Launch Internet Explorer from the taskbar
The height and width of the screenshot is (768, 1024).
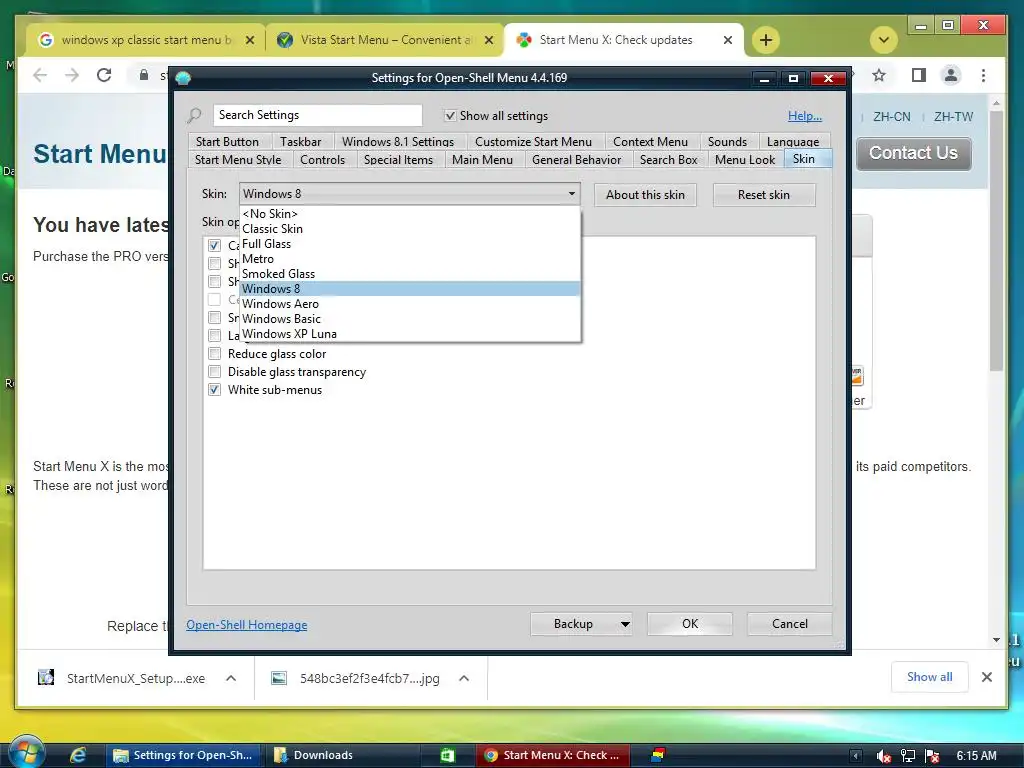coord(78,755)
